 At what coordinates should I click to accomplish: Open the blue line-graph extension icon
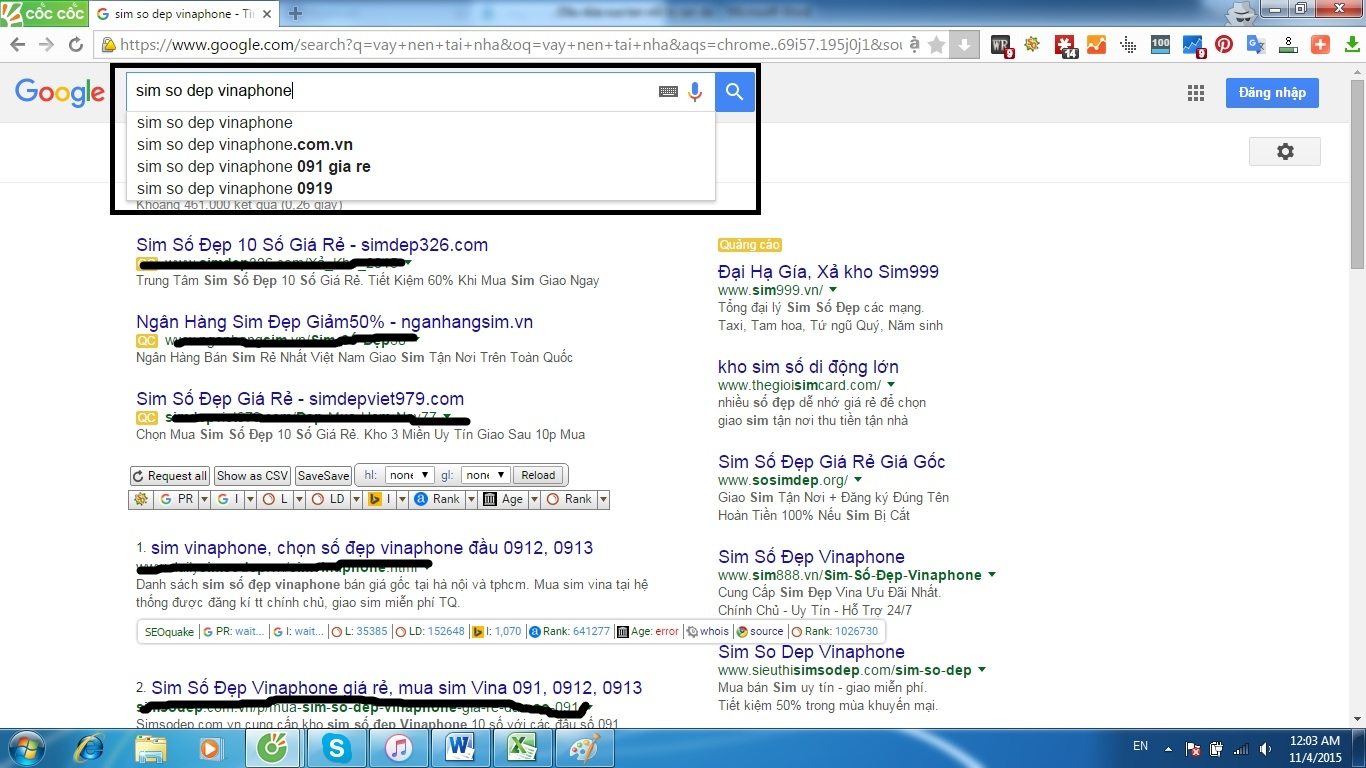1193,45
